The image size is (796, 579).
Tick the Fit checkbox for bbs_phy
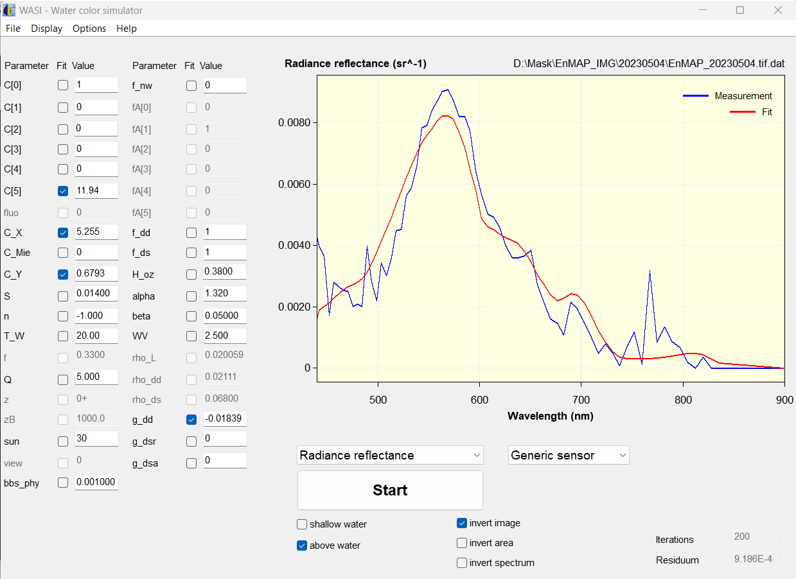(x=63, y=483)
